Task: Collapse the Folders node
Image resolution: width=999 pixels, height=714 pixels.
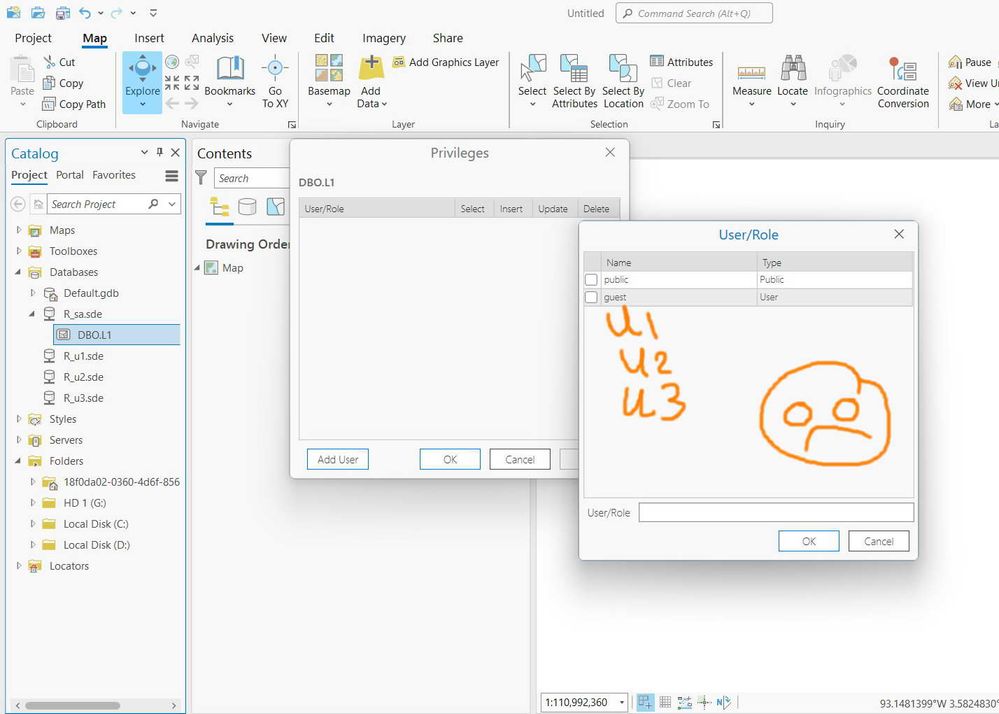Action: pos(18,461)
